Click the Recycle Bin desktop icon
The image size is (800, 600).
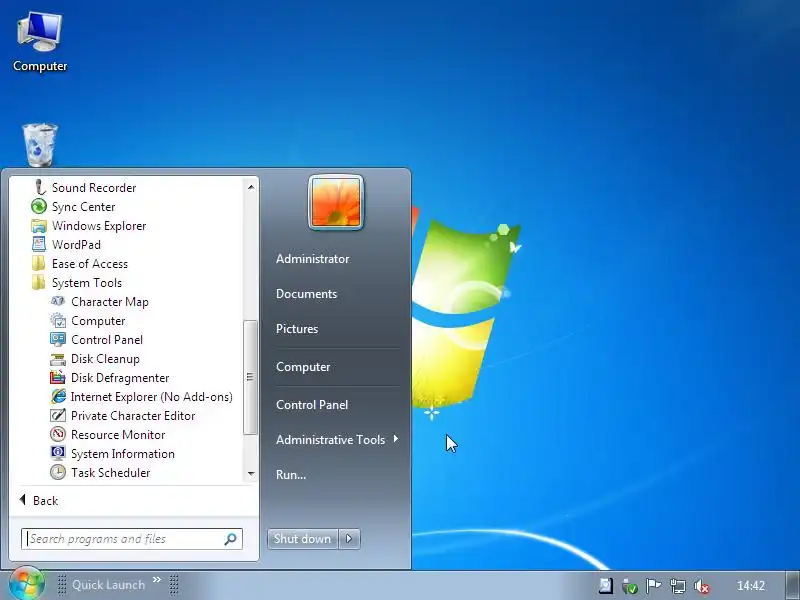coord(40,145)
